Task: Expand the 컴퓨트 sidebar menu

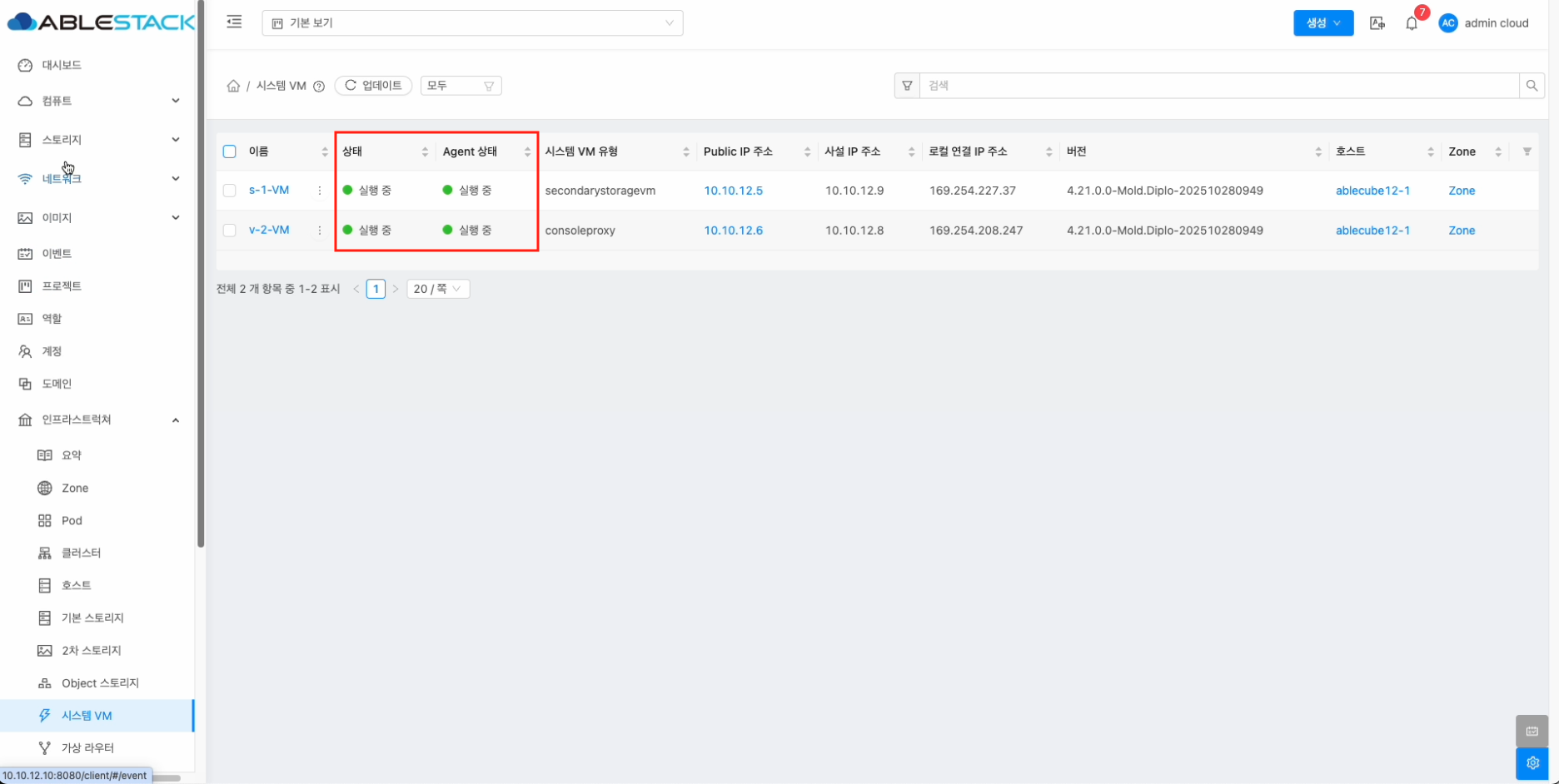Action: [99, 101]
